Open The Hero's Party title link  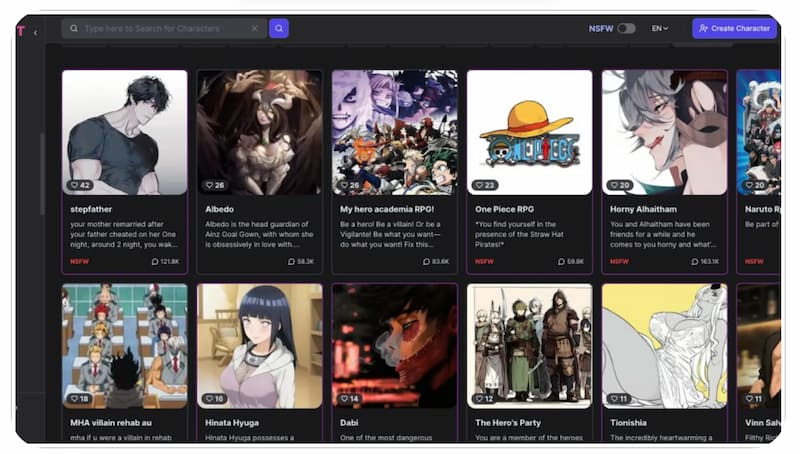tap(508, 423)
